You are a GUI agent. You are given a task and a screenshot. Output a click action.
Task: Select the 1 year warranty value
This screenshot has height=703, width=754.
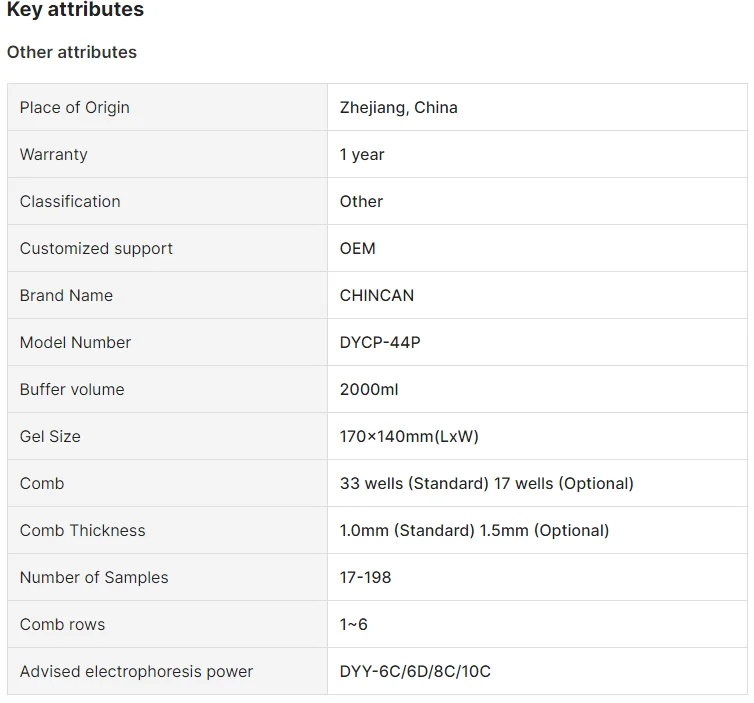[x=362, y=154]
